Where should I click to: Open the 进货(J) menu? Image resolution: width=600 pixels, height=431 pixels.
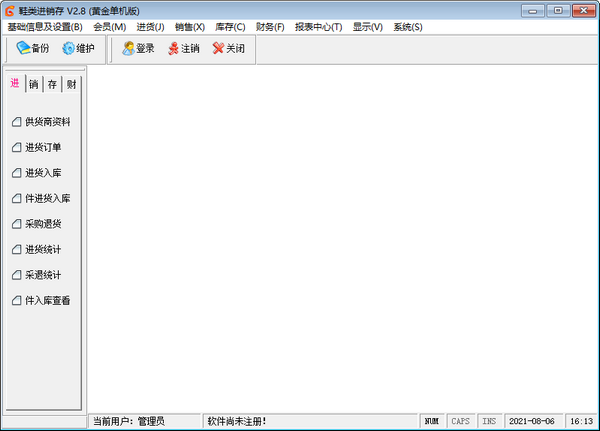150,27
